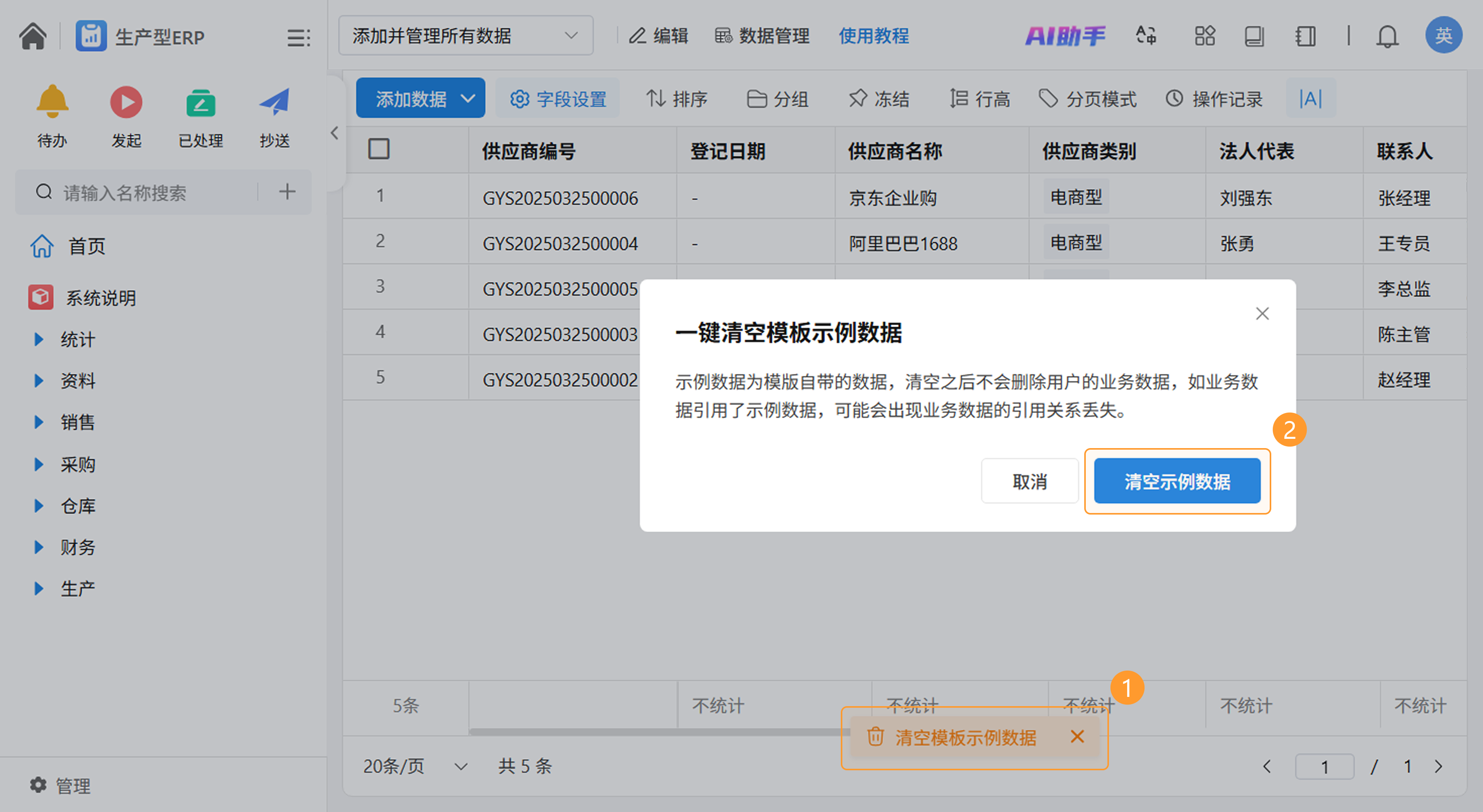Open the 添加并管理所有数据 view dropdown
Screen dimensions: 1483x812
pos(465,36)
